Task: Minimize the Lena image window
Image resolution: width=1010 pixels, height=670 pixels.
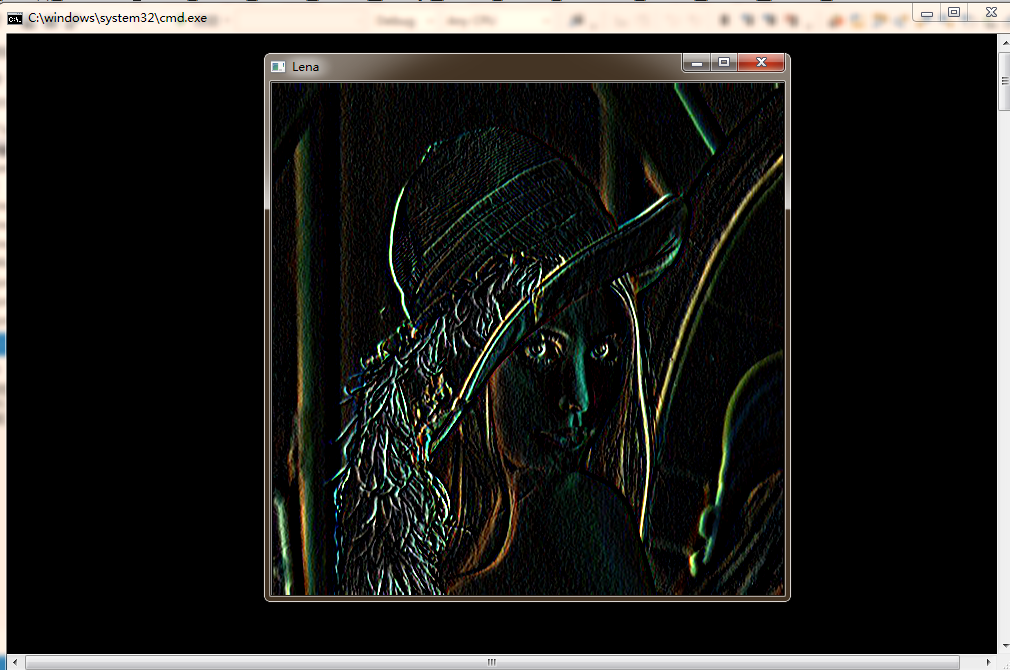Action: click(x=697, y=62)
